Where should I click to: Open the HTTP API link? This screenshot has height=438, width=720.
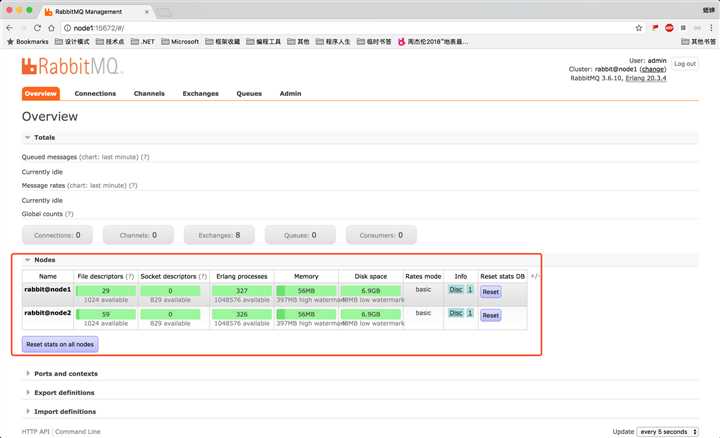click(x=35, y=432)
